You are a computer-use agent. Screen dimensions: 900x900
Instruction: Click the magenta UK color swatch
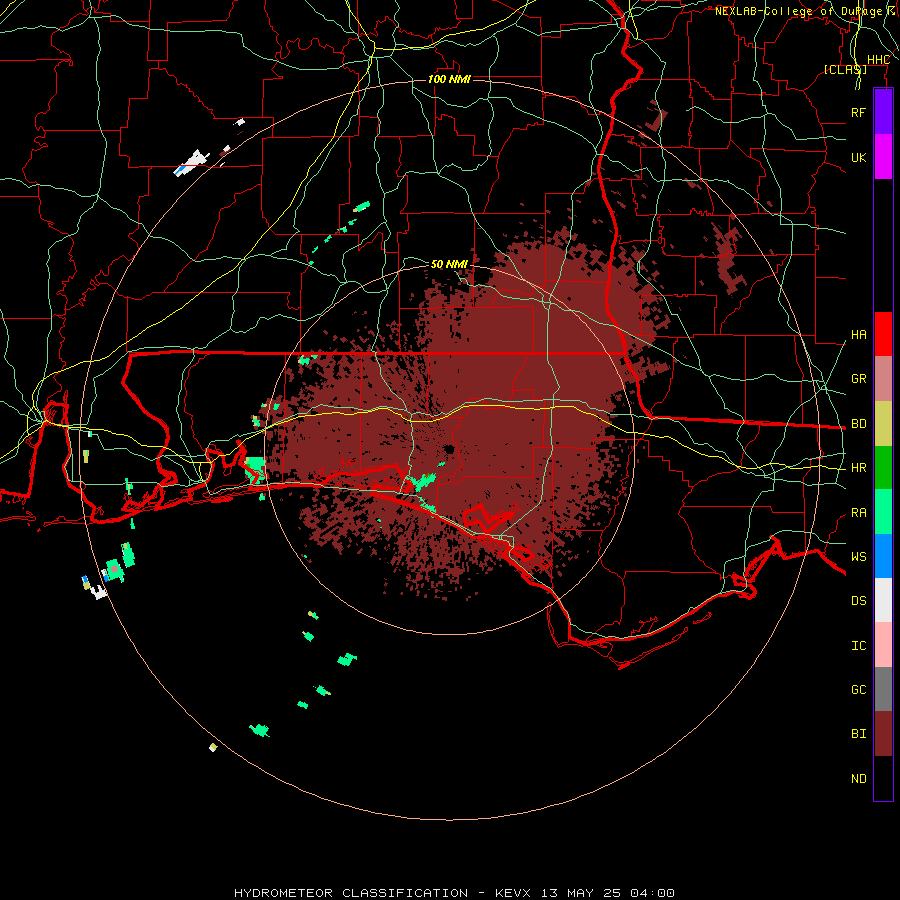tap(883, 157)
